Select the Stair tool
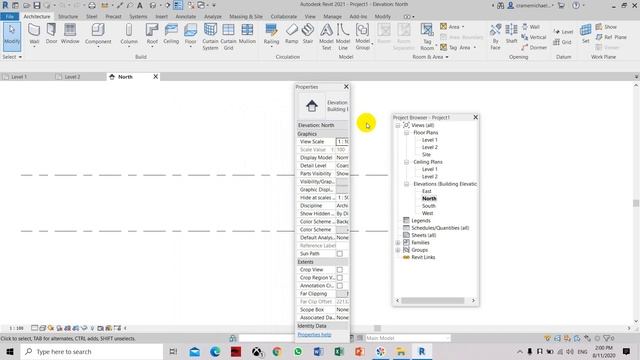Image resolution: width=640 pixels, height=360 pixels. (308, 34)
